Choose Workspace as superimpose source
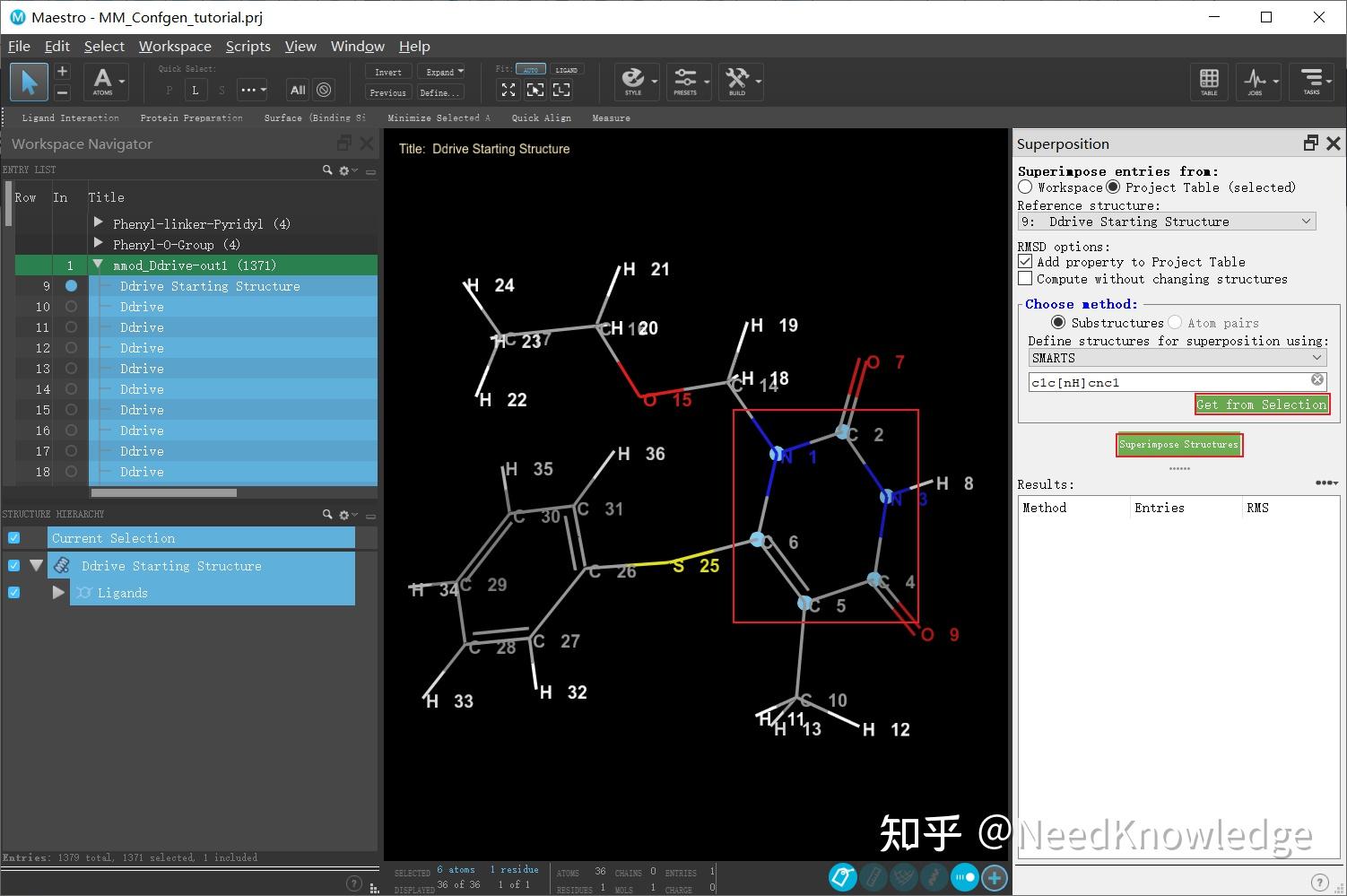The image size is (1347, 896). click(x=1025, y=187)
